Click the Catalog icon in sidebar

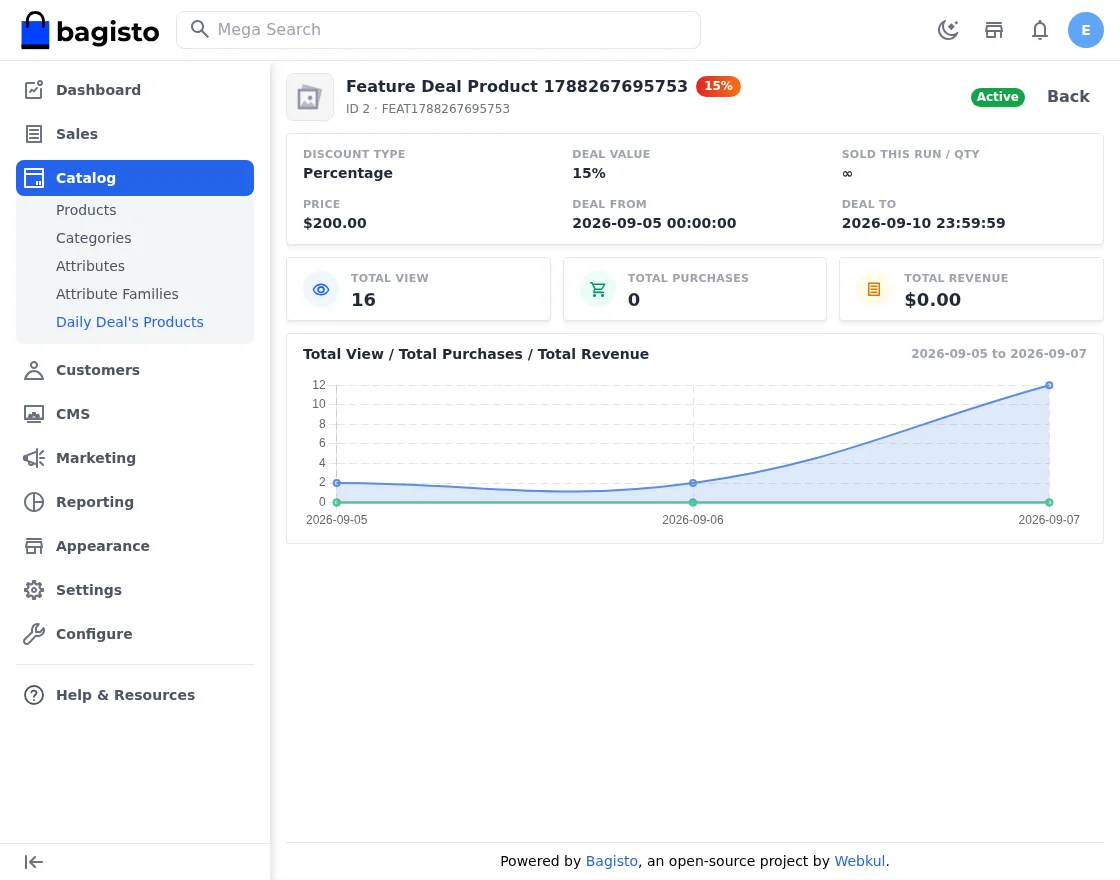(x=34, y=178)
